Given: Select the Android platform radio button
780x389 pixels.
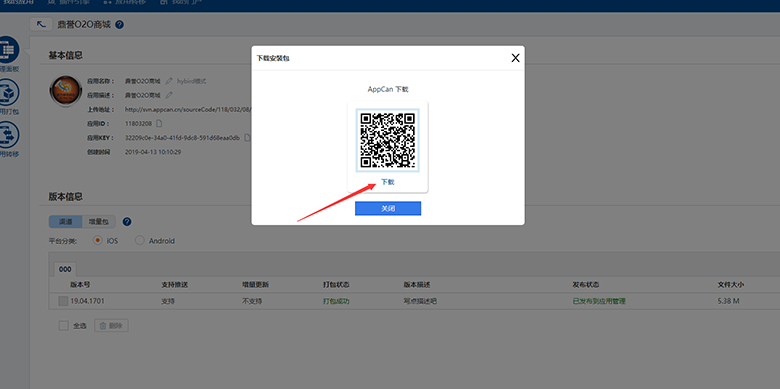Looking at the screenshot, I should coord(140,240).
